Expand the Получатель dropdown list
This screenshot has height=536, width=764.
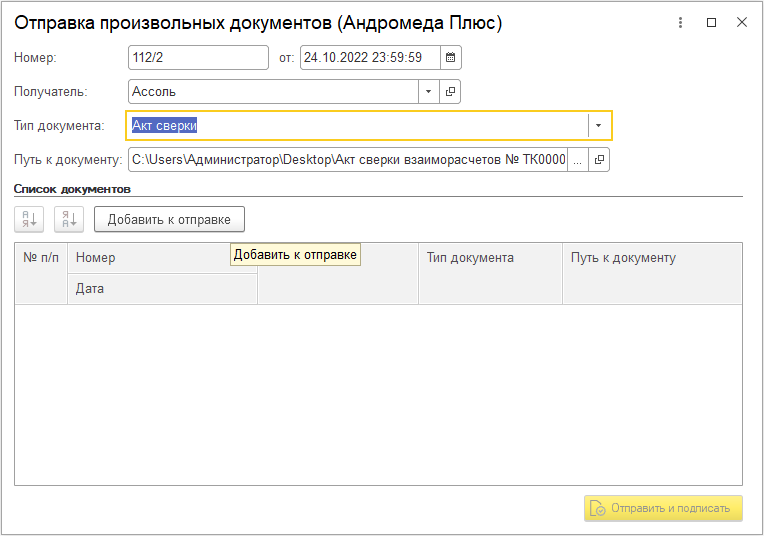[x=428, y=92]
